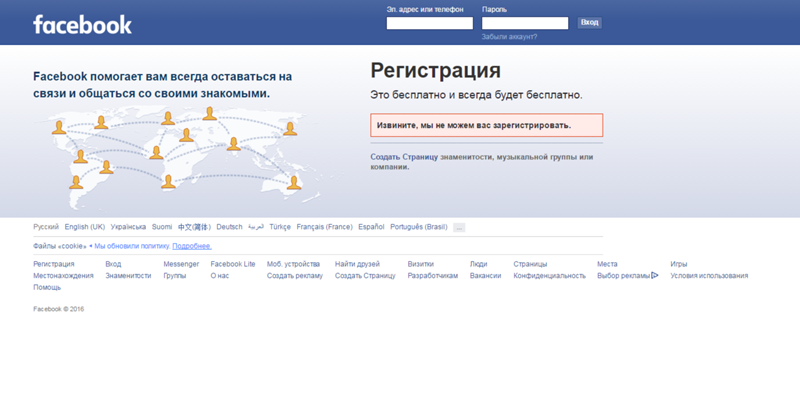Open the Messenger footer link

[181, 264]
